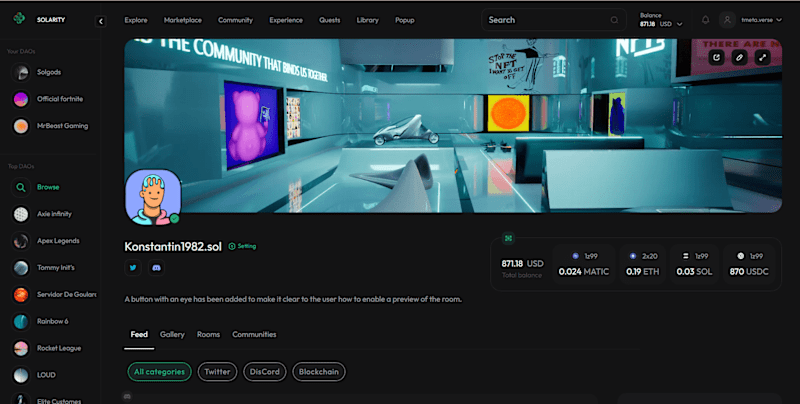Open the Setting link beside username
This screenshot has width=800, height=404.
pyautogui.click(x=242, y=246)
